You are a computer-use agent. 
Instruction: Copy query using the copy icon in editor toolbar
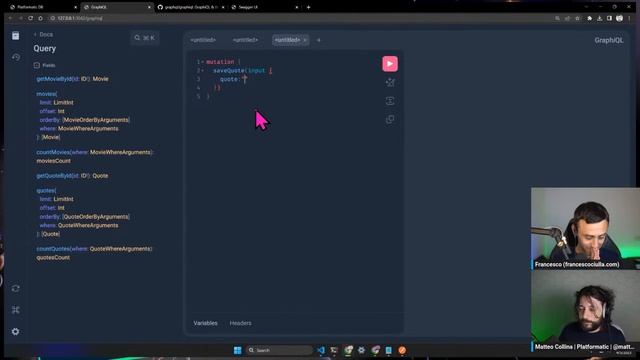(390, 120)
